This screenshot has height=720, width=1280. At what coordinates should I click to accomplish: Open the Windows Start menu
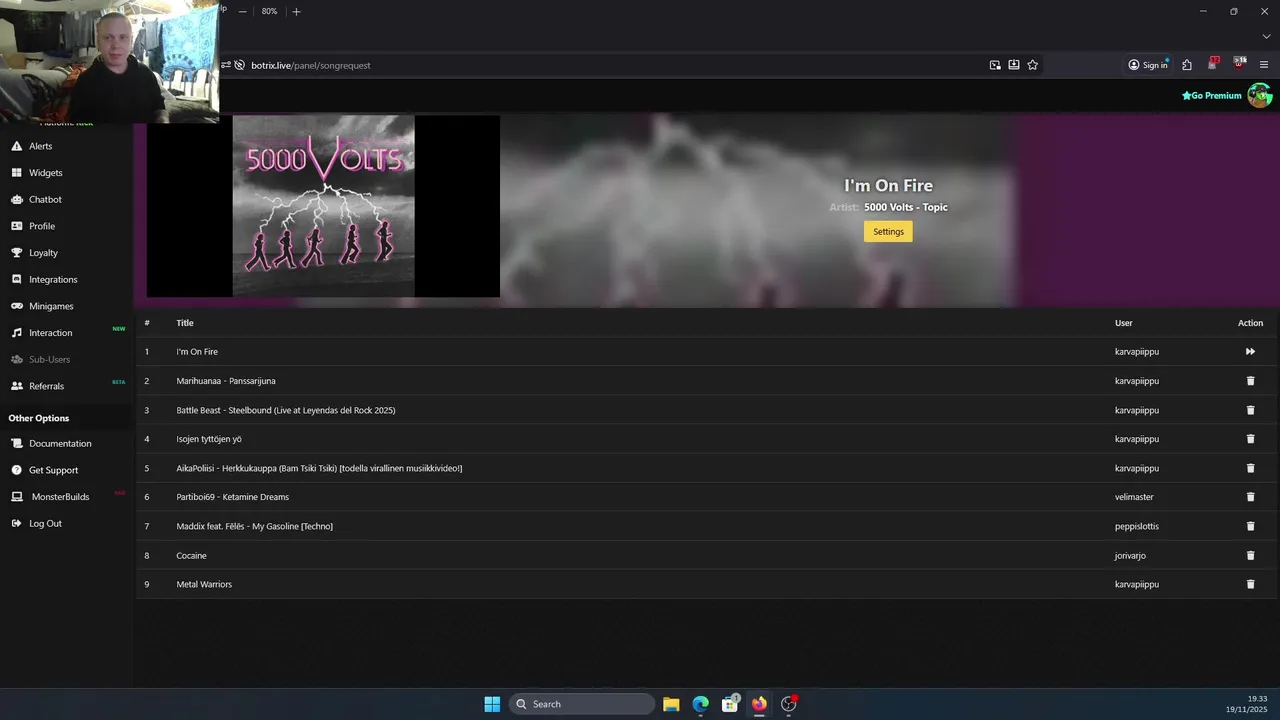pyautogui.click(x=492, y=704)
